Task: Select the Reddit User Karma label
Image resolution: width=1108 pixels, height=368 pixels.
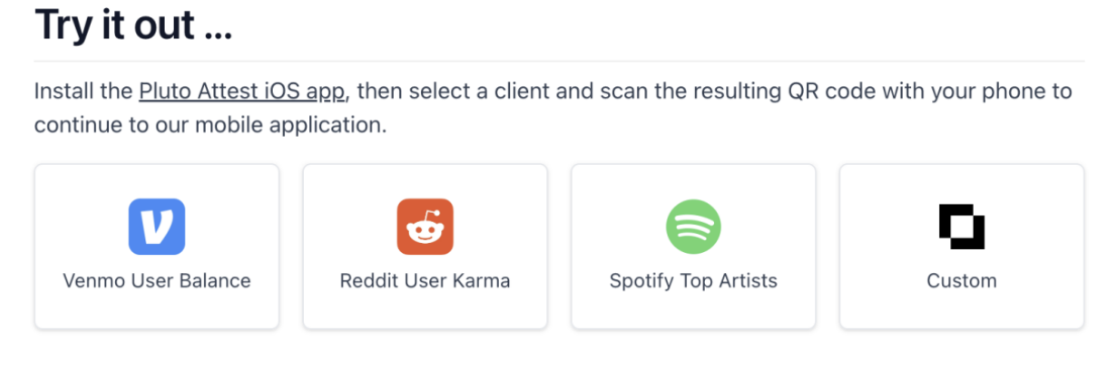Action: click(x=425, y=280)
